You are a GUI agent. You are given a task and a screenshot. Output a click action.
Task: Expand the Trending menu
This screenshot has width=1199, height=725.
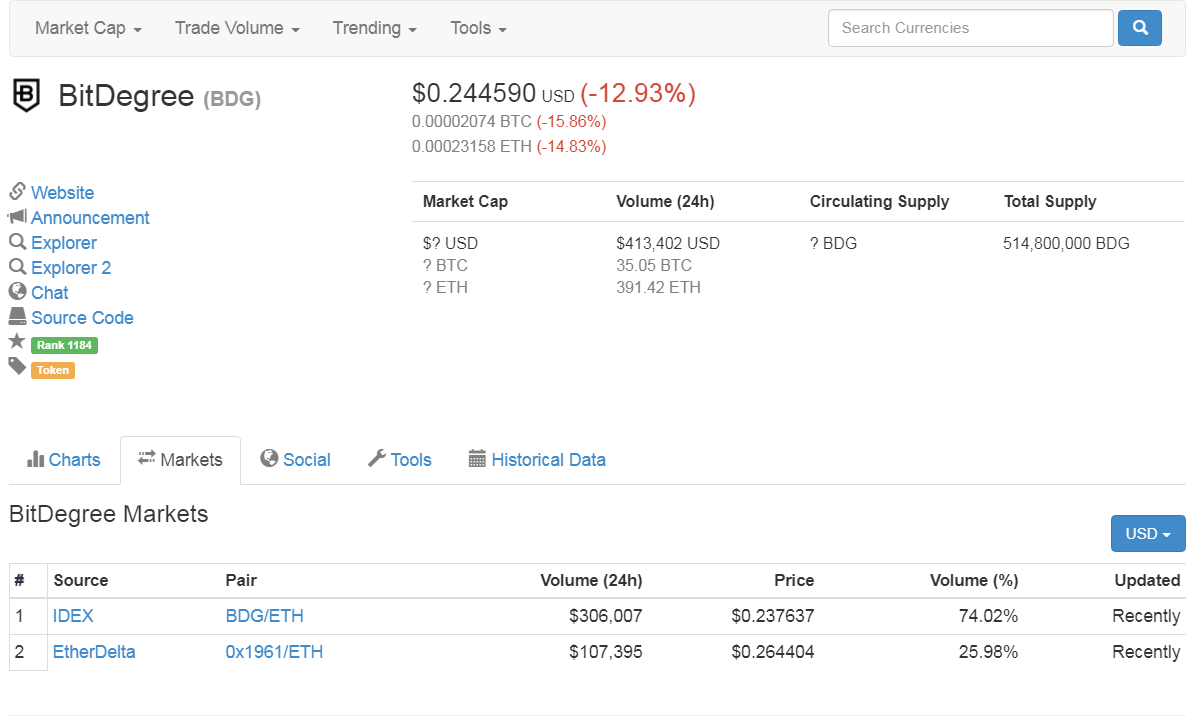375,28
